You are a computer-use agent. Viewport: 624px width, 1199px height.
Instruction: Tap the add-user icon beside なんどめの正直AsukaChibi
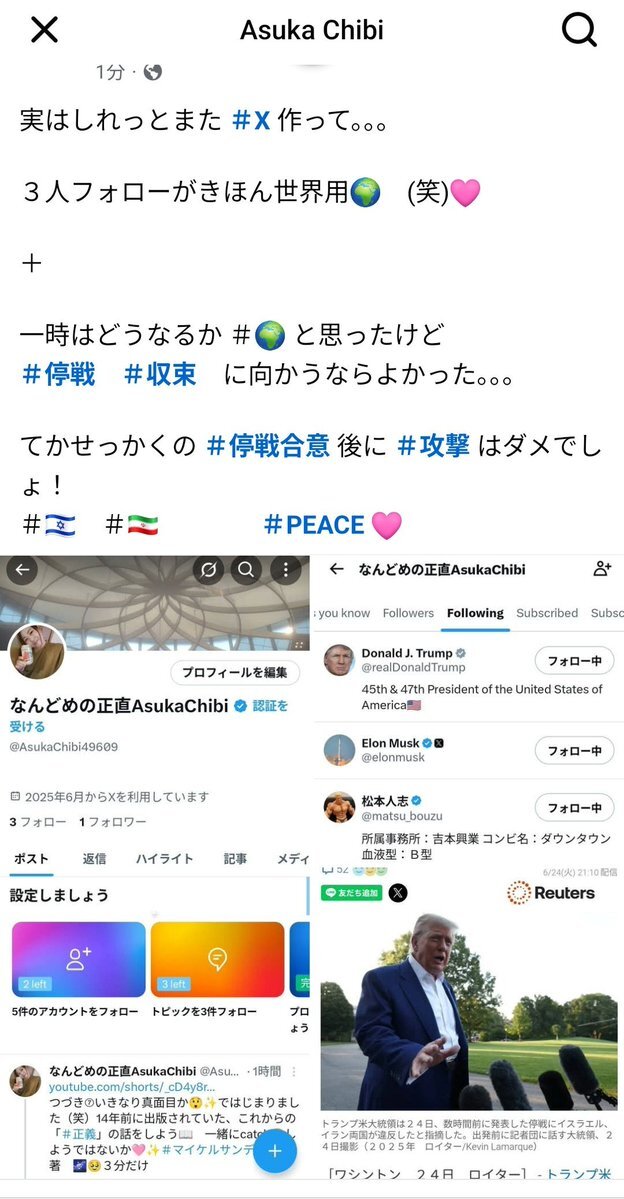click(x=603, y=569)
